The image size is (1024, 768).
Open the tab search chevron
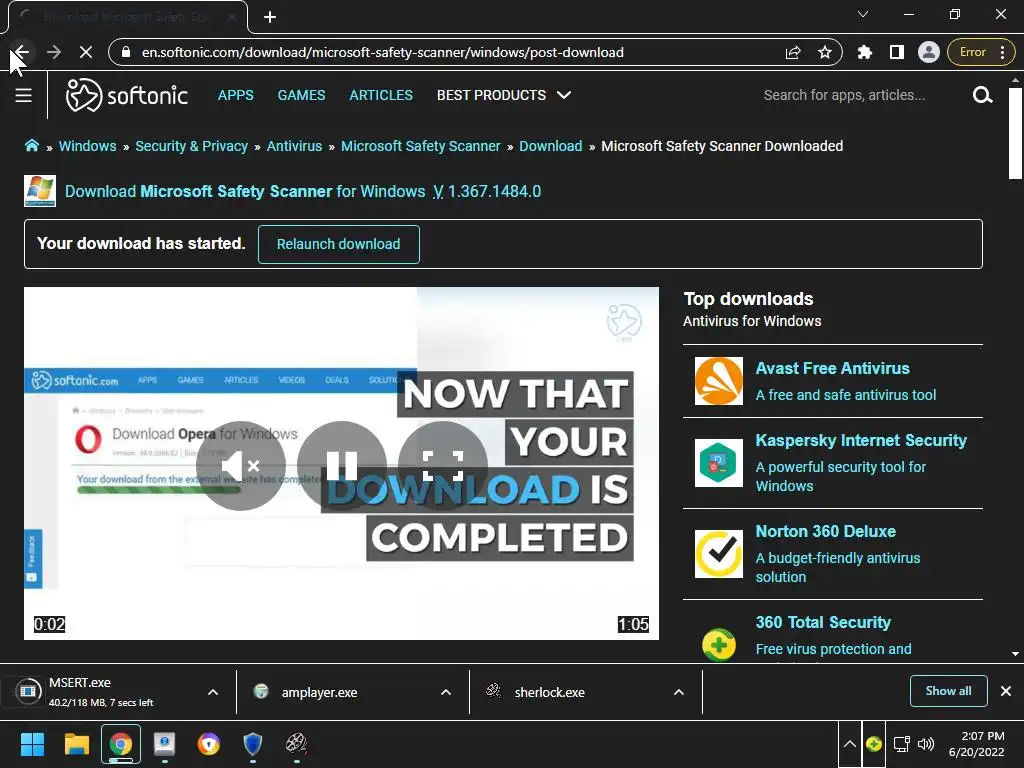pos(863,14)
